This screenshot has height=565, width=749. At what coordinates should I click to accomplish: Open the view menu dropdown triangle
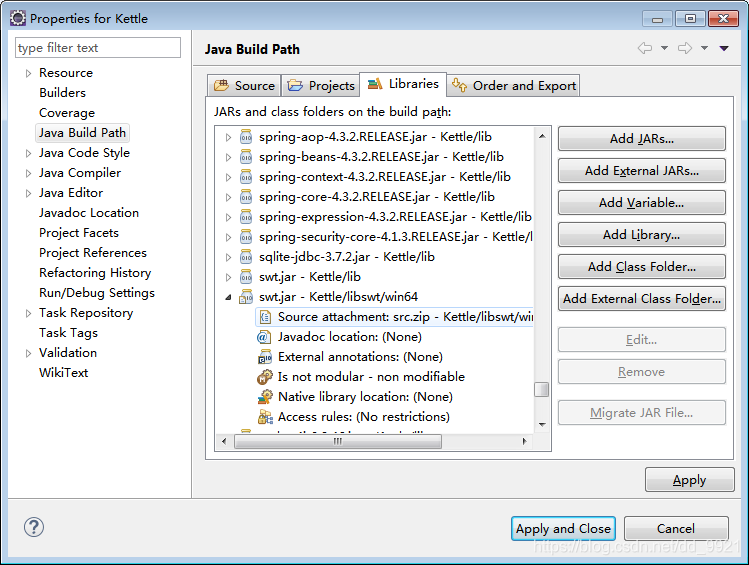pos(724,48)
